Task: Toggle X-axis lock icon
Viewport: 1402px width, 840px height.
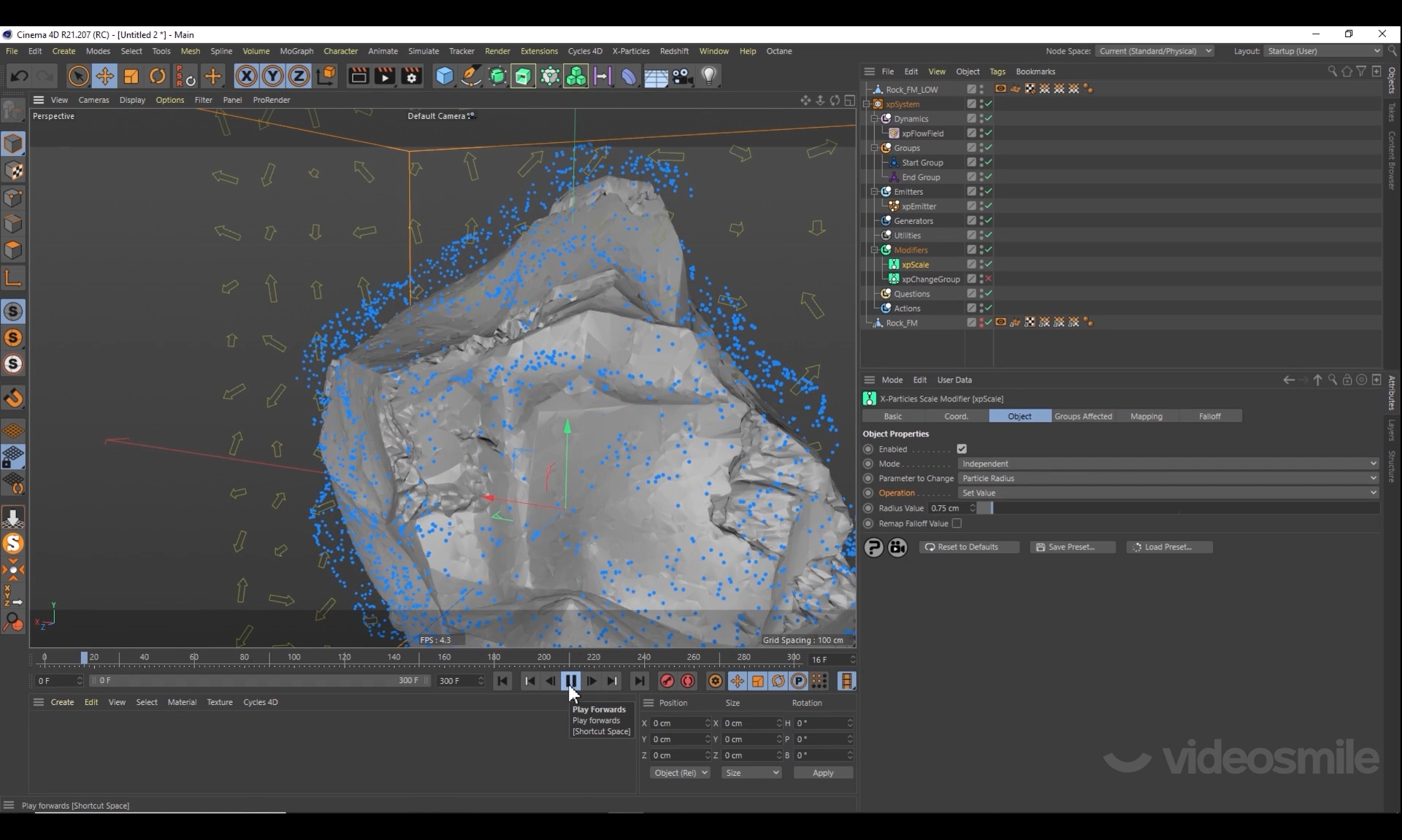Action: pos(246,76)
